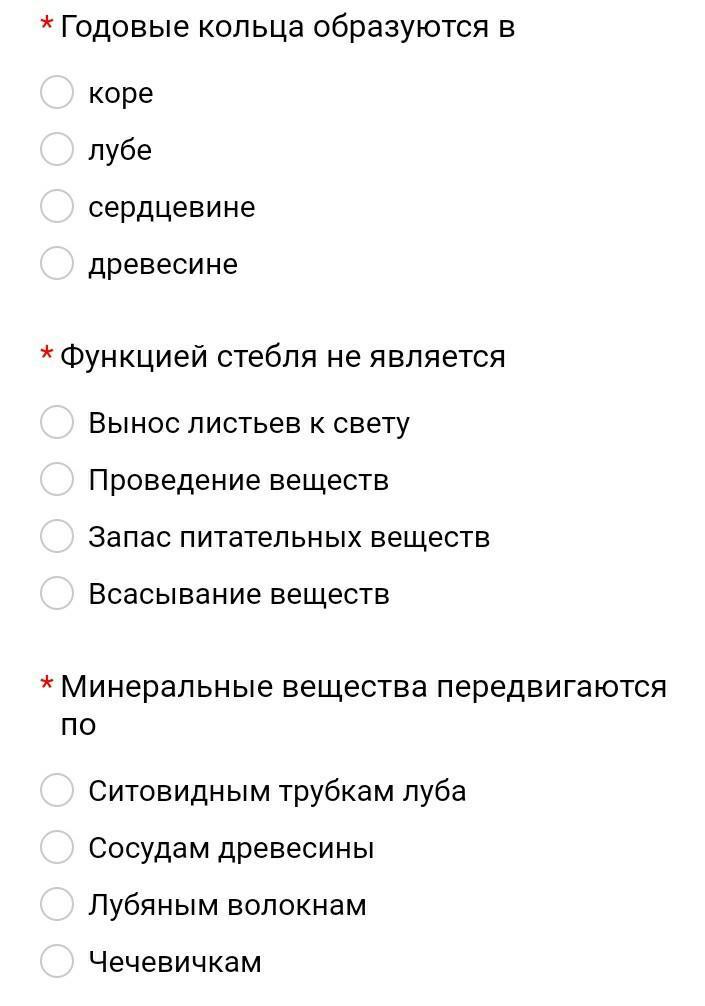Click question text 'Годовые кольца образуются в'

287,27
